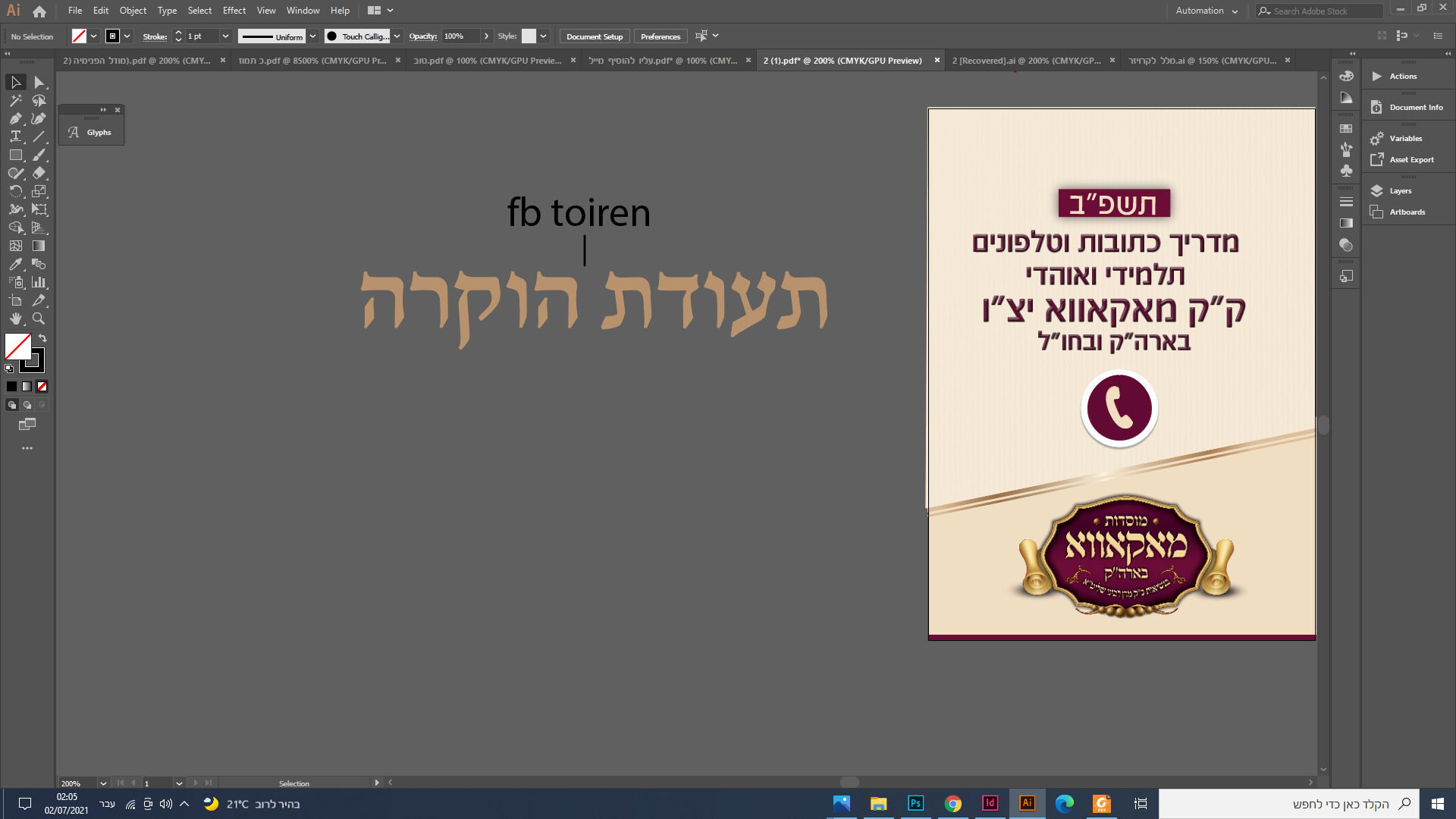Open the Layers panel
The image size is (1456, 819).
[1400, 191]
